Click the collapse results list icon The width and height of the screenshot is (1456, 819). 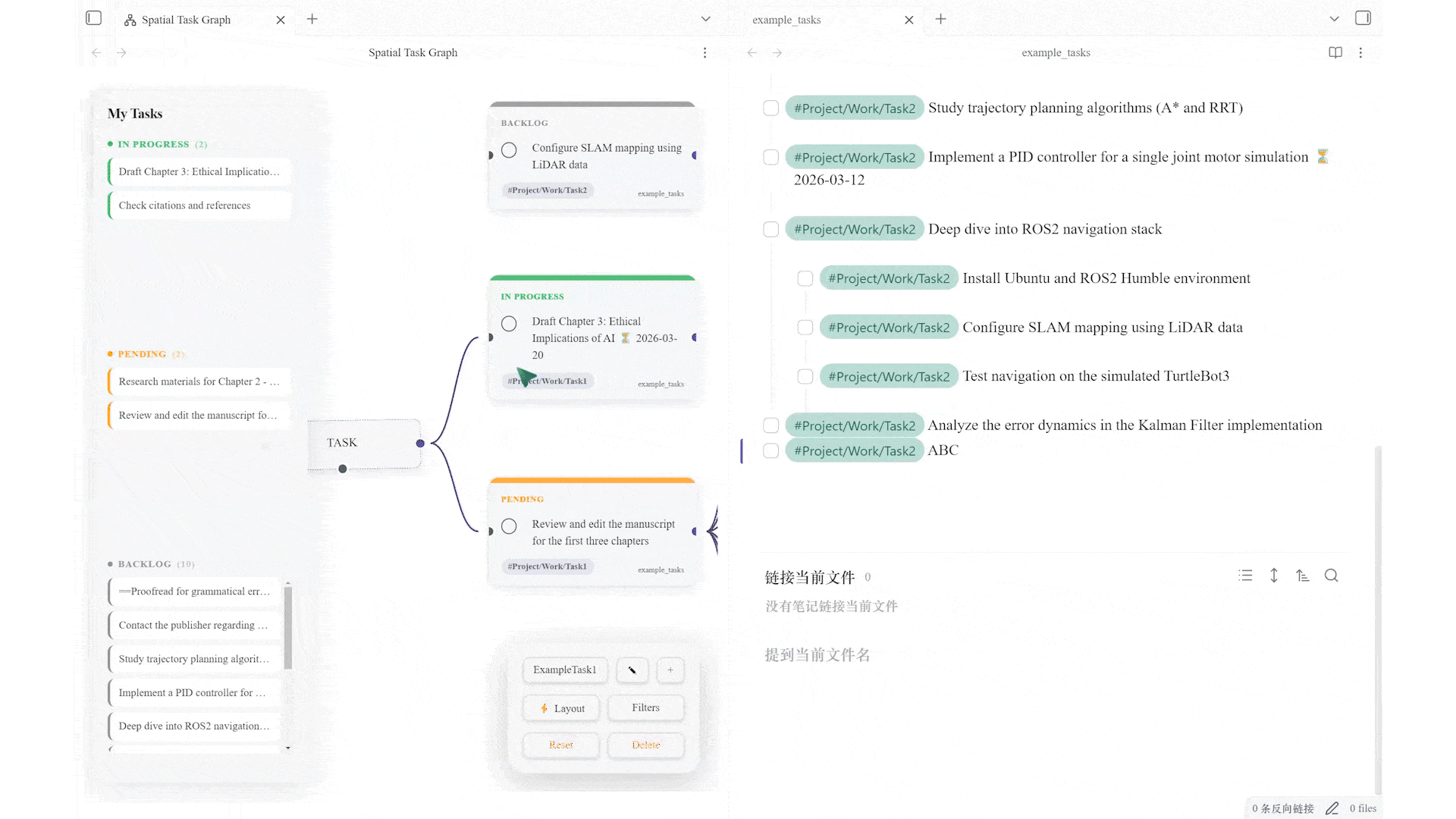pyautogui.click(x=1245, y=576)
